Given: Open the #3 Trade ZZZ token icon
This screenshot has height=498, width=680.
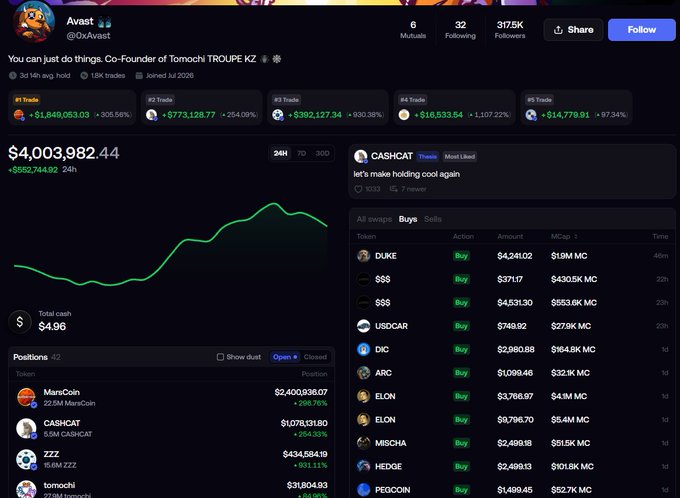Looking at the screenshot, I should click(x=278, y=115).
